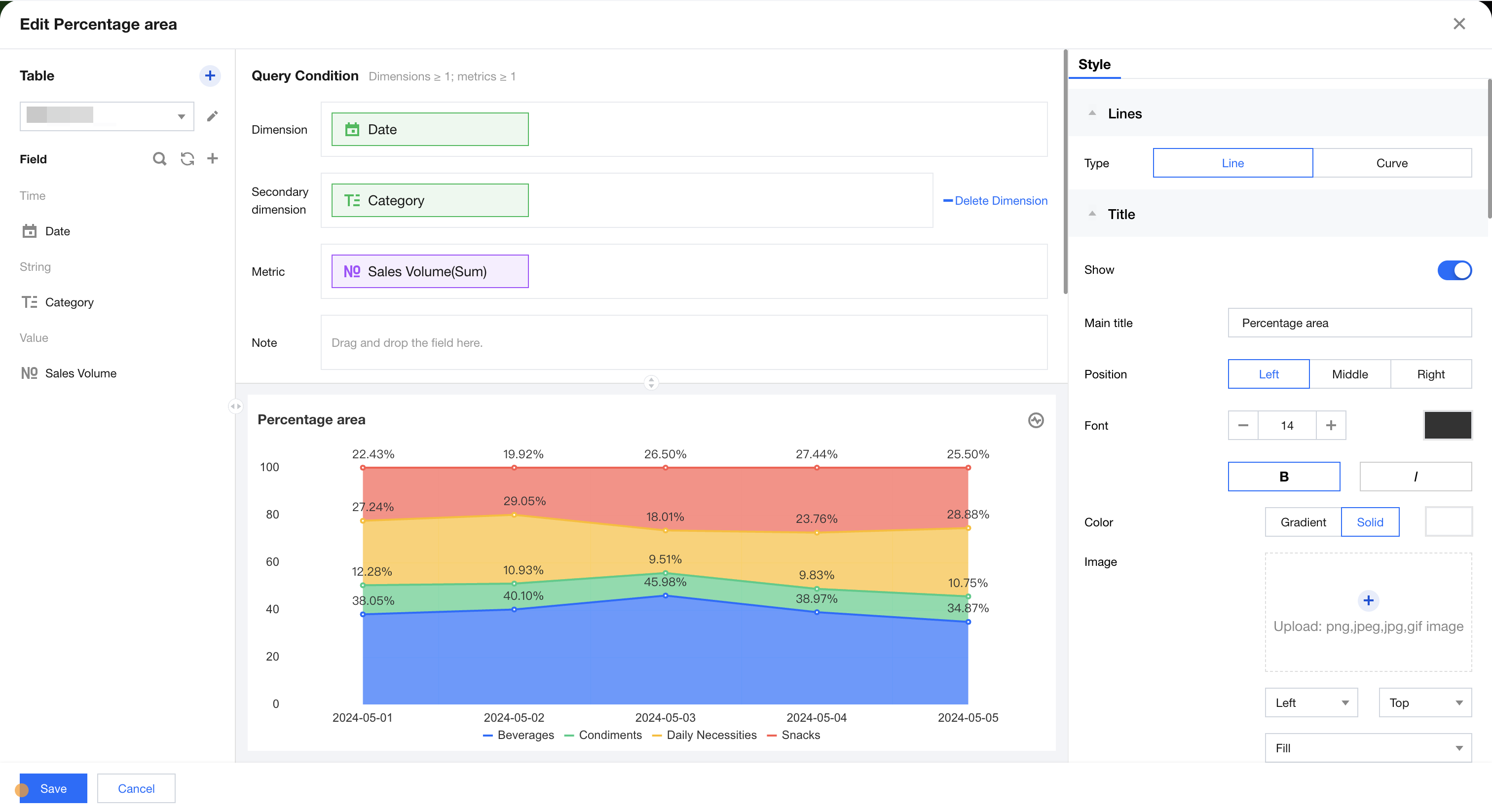Click the Delete Dimension link
1492x812 pixels.
[996, 200]
